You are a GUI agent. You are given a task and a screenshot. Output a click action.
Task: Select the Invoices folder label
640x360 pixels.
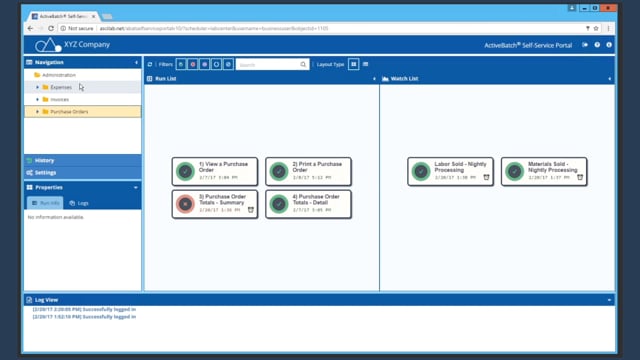click(x=60, y=100)
